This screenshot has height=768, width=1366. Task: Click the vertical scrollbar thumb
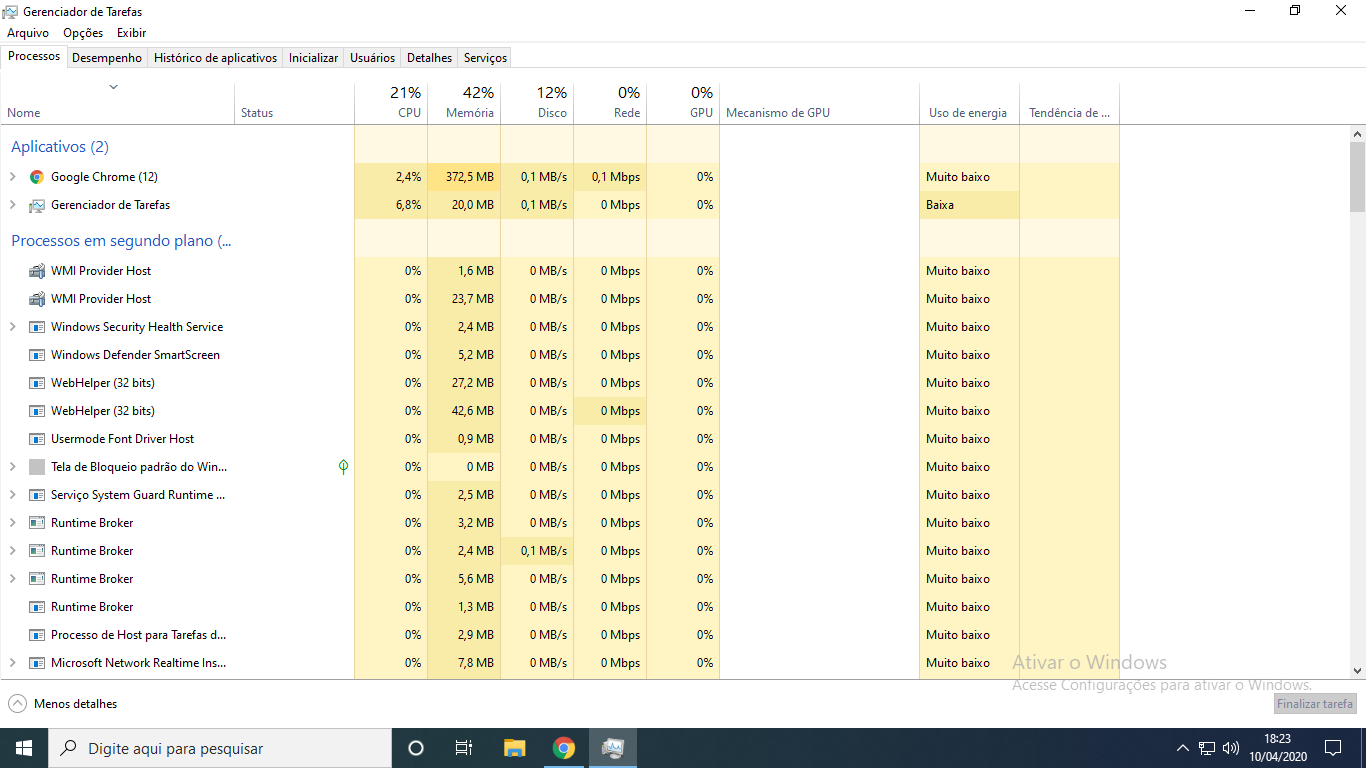click(1357, 177)
